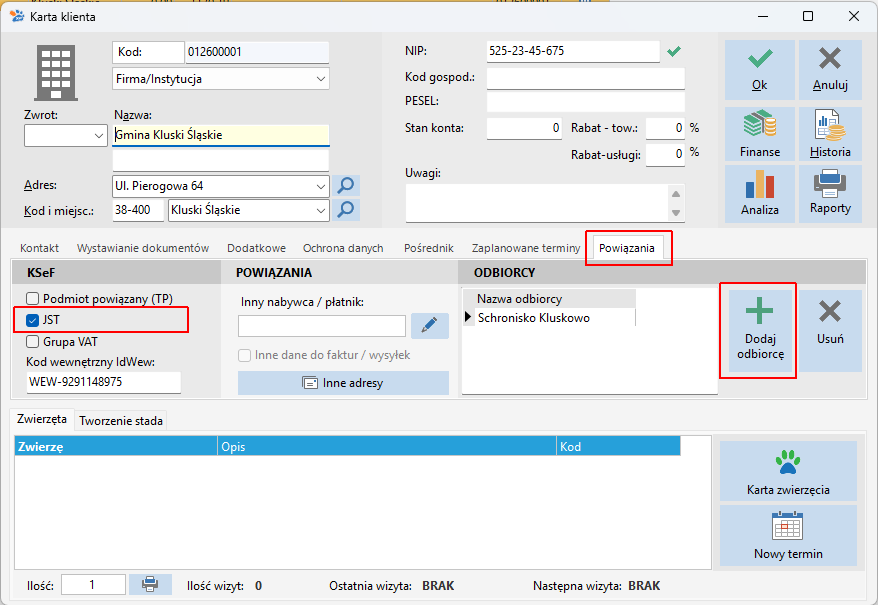The width and height of the screenshot is (878, 605).
Task: Click pencil edit icon for Inny nabywca
Action: pyautogui.click(x=430, y=325)
